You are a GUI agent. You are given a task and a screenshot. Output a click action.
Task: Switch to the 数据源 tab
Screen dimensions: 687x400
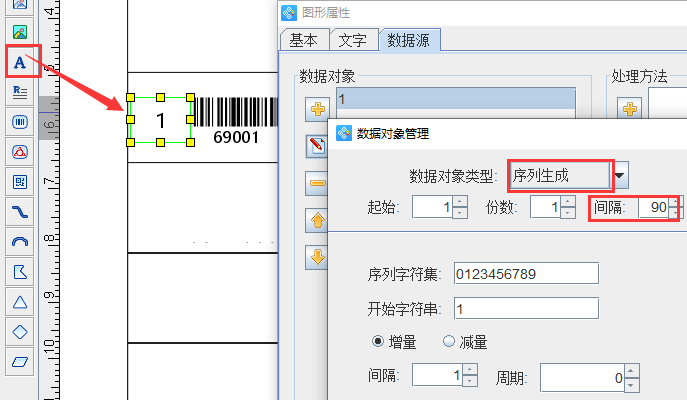(x=409, y=41)
